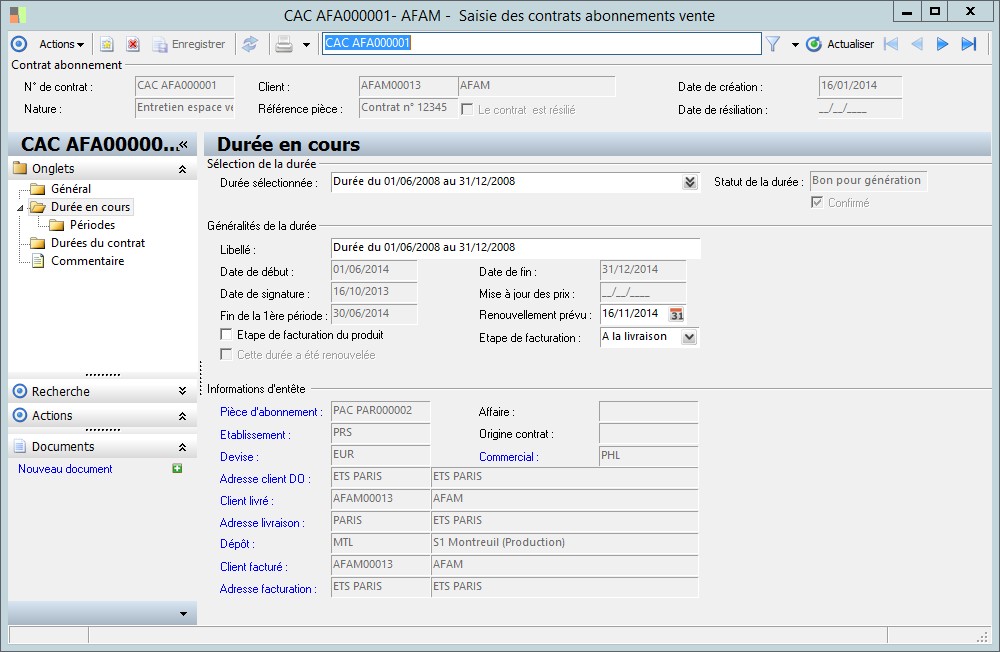Open the Etape de facturation dropdown
The width and height of the screenshot is (1000, 652).
(x=688, y=338)
